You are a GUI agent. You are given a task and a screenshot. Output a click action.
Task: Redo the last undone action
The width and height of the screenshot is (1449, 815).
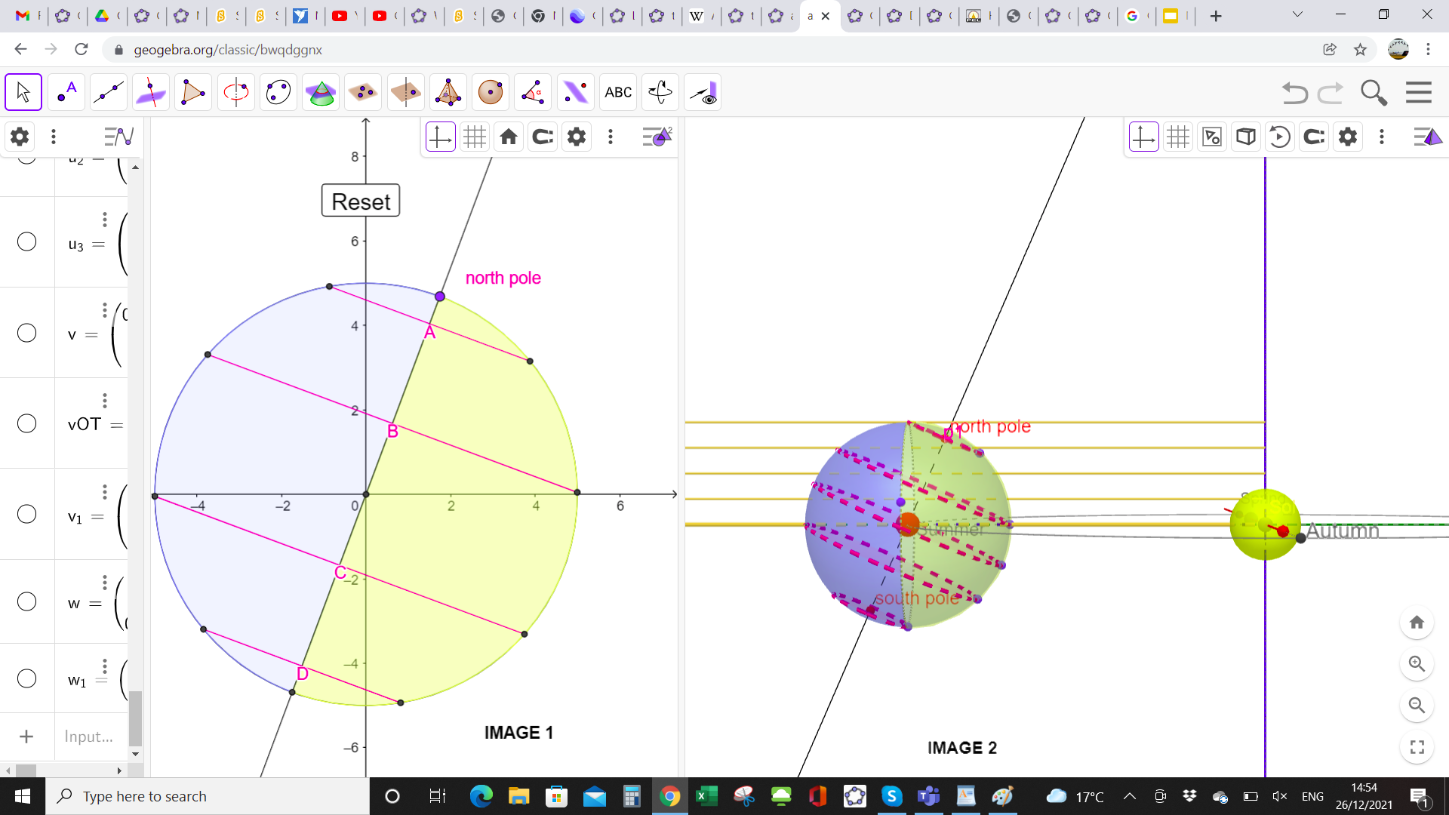(1331, 93)
